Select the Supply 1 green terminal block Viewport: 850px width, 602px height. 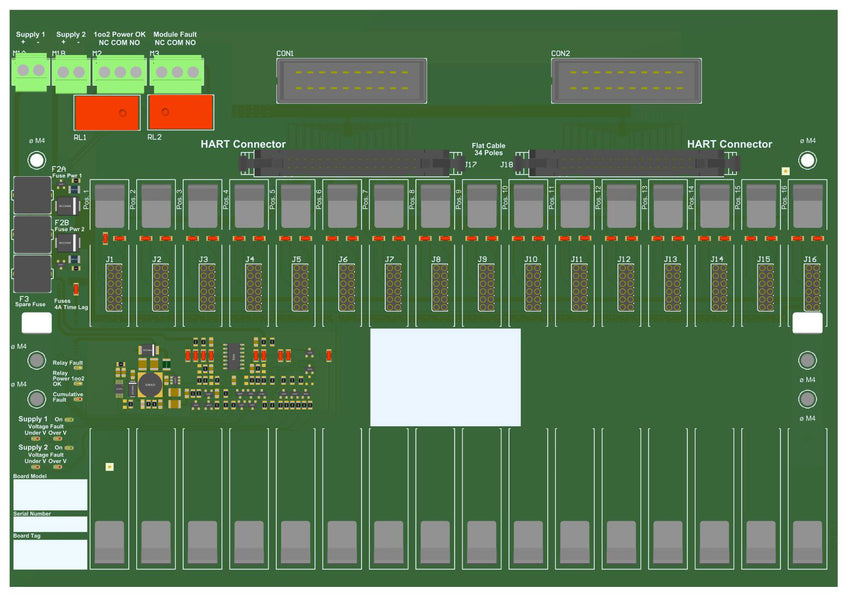click(30, 71)
